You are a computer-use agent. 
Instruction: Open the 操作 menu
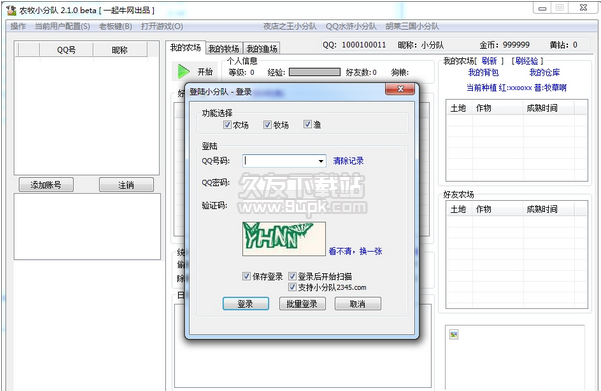[x=18, y=26]
